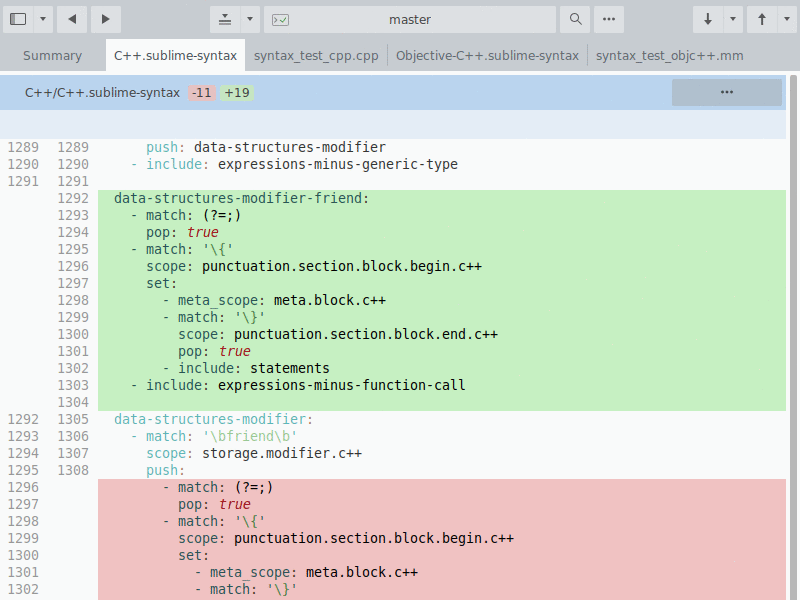Expand the dropdown next to the stash icon

249,19
